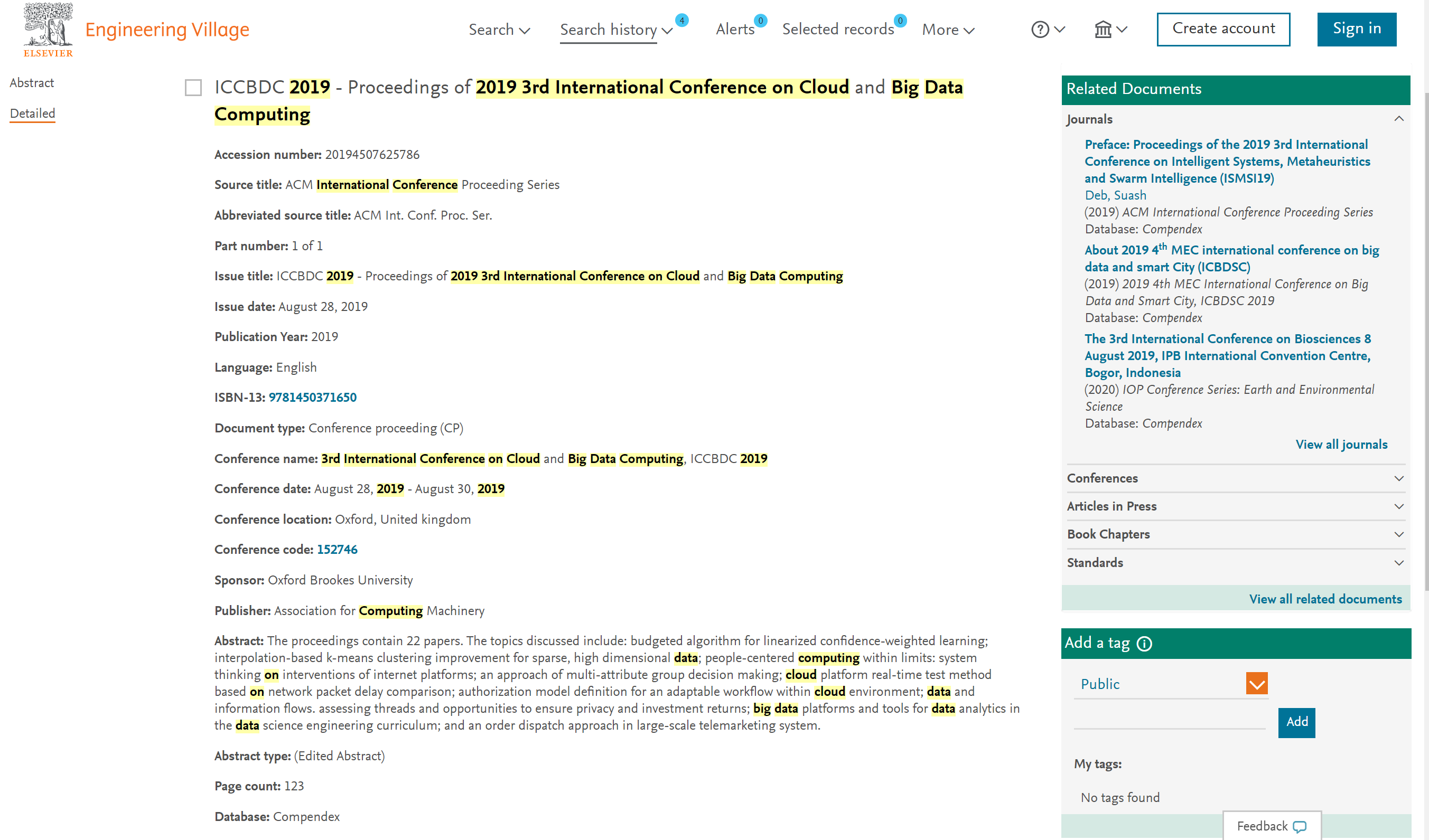
Task: Click View all related documents link
Action: tap(1325, 600)
